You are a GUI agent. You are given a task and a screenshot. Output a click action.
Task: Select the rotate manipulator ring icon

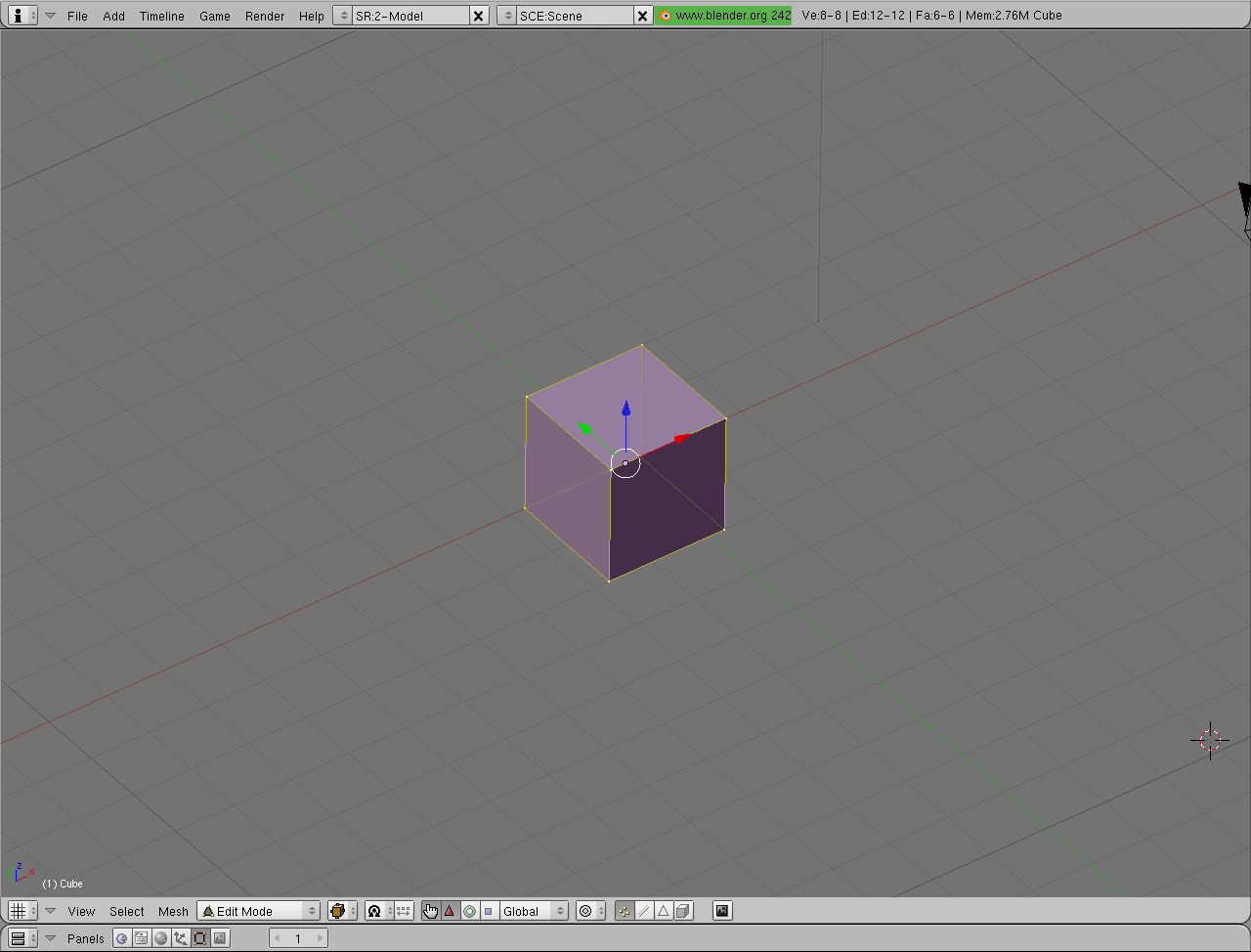coord(469,911)
